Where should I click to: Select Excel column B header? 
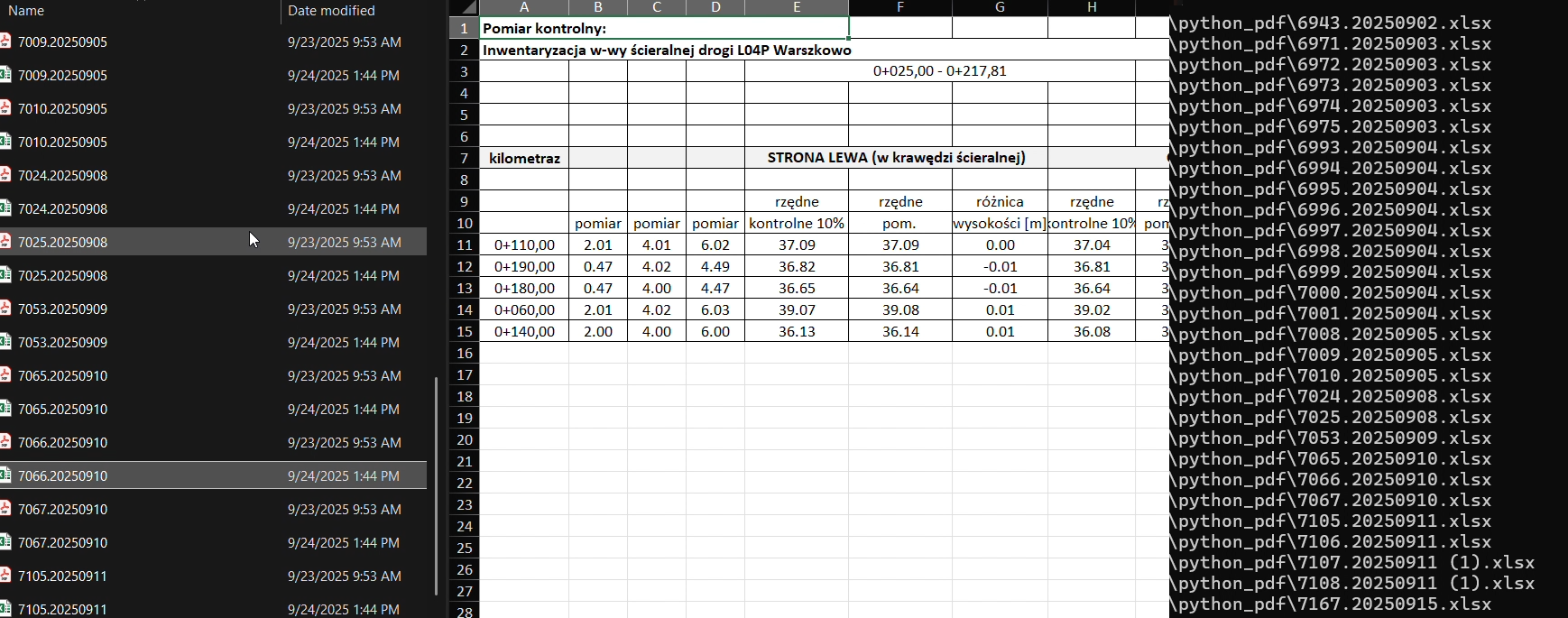point(598,7)
